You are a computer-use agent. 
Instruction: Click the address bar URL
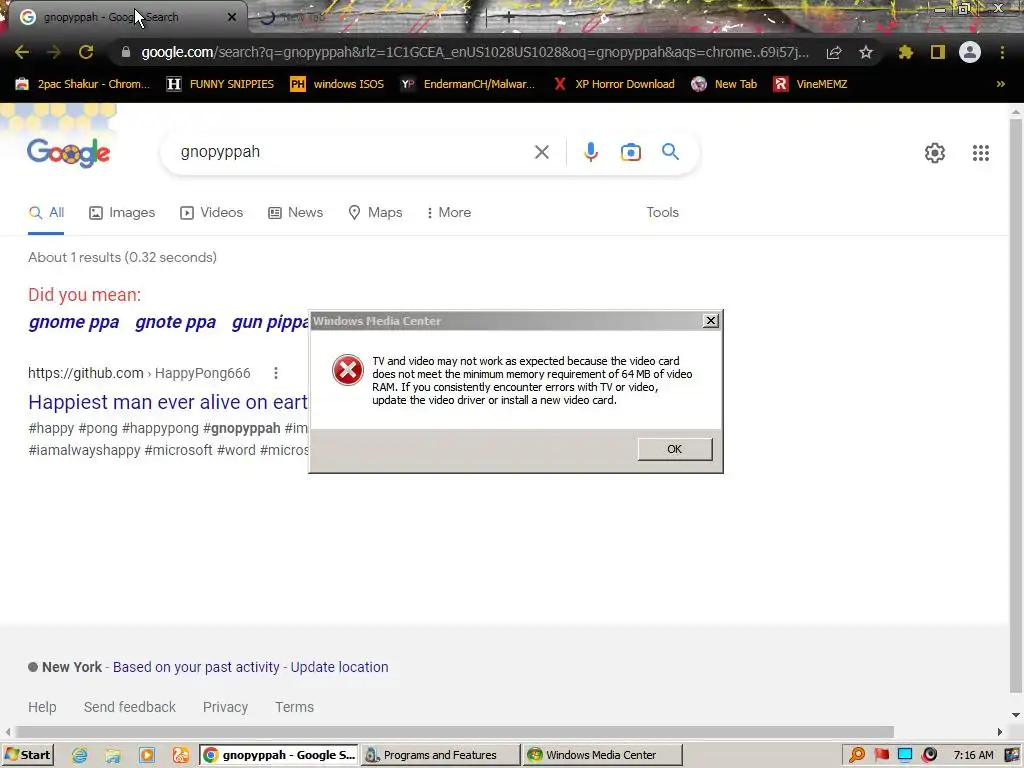click(x=475, y=52)
